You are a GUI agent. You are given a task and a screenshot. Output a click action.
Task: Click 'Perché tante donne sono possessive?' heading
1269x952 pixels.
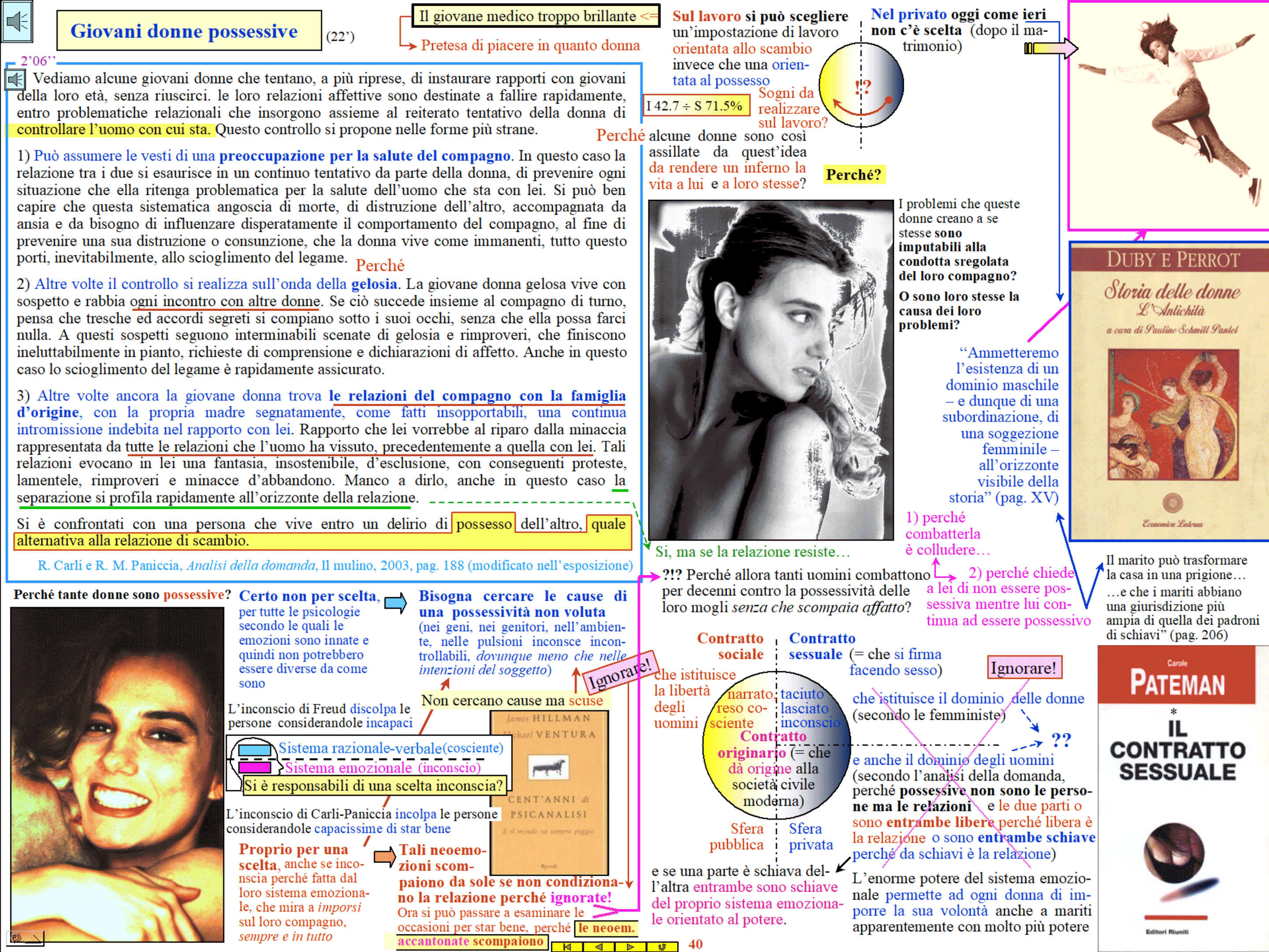122,594
